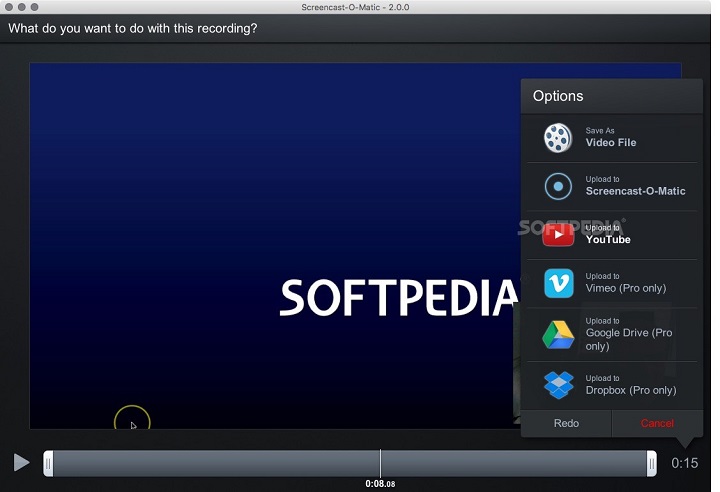
Task: Click the red Cancel button
Action: pyautogui.click(x=657, y=423)
